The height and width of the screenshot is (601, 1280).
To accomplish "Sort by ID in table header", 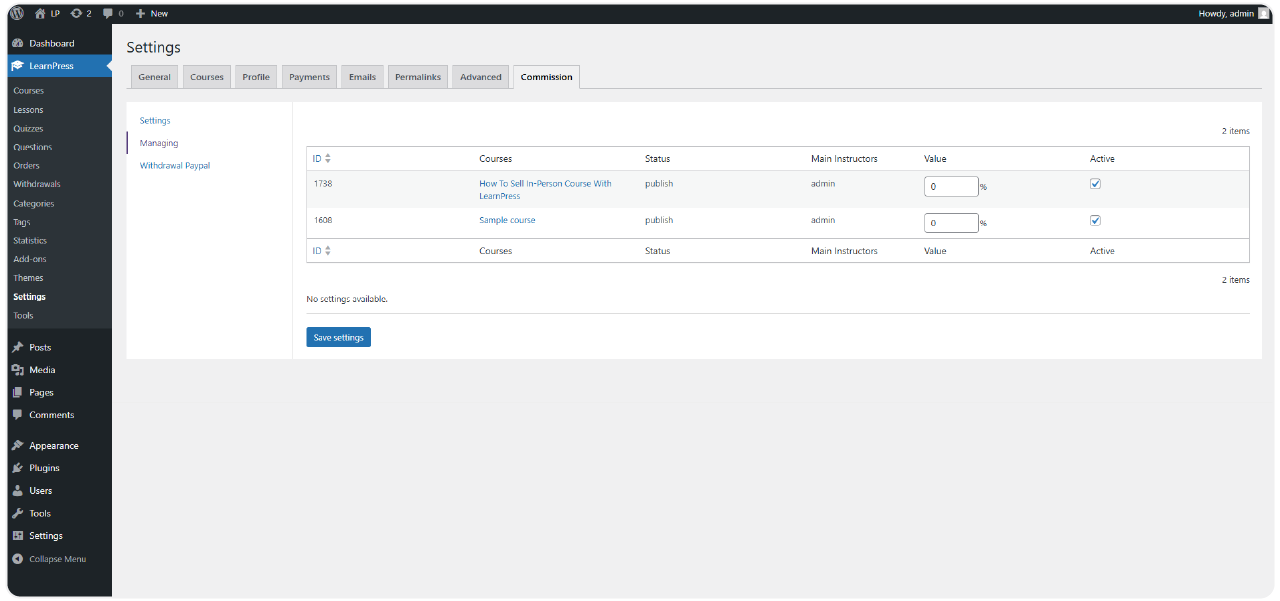I will [x=321, y=159].
